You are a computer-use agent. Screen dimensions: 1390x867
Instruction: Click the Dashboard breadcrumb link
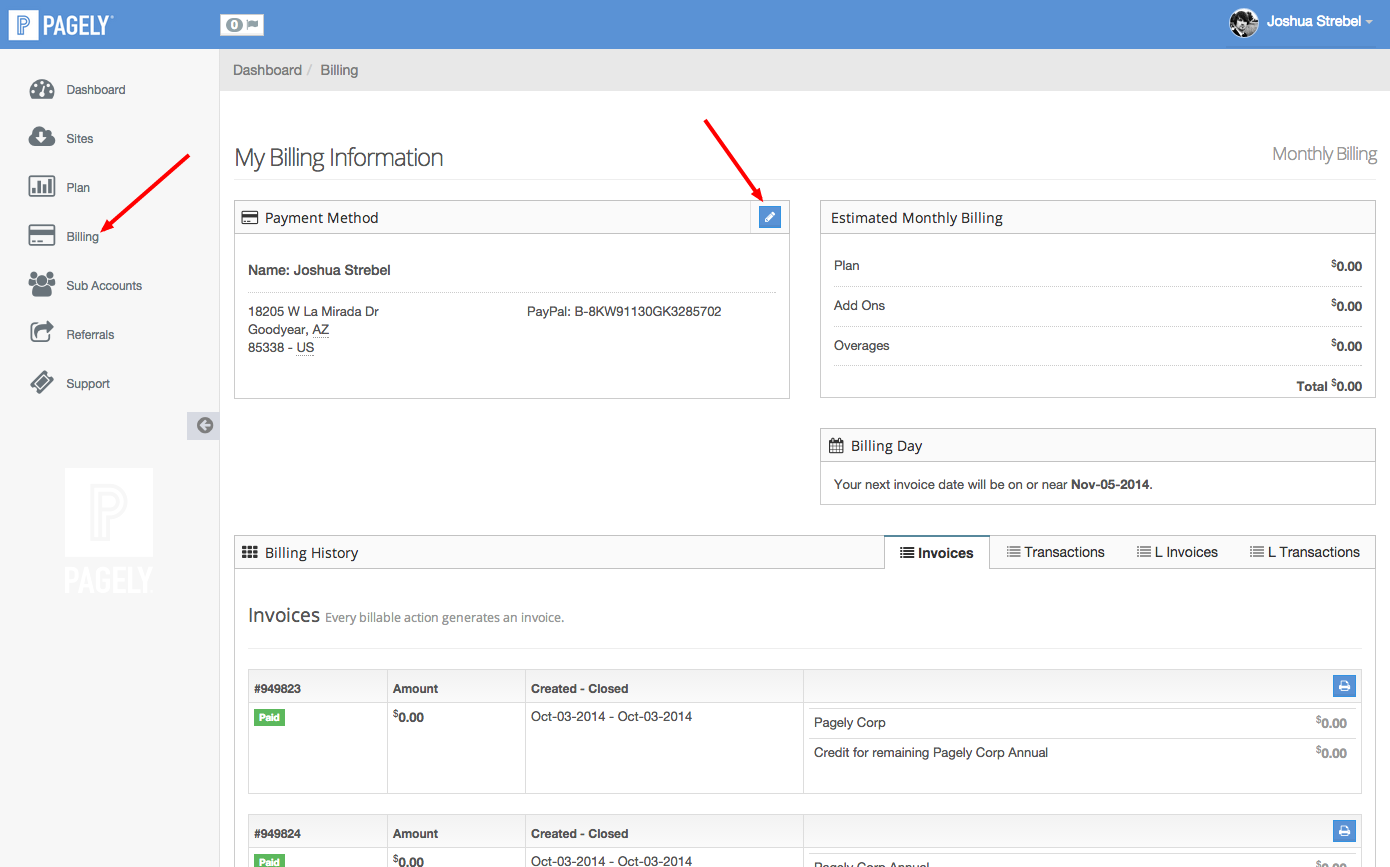coord(267,70)
